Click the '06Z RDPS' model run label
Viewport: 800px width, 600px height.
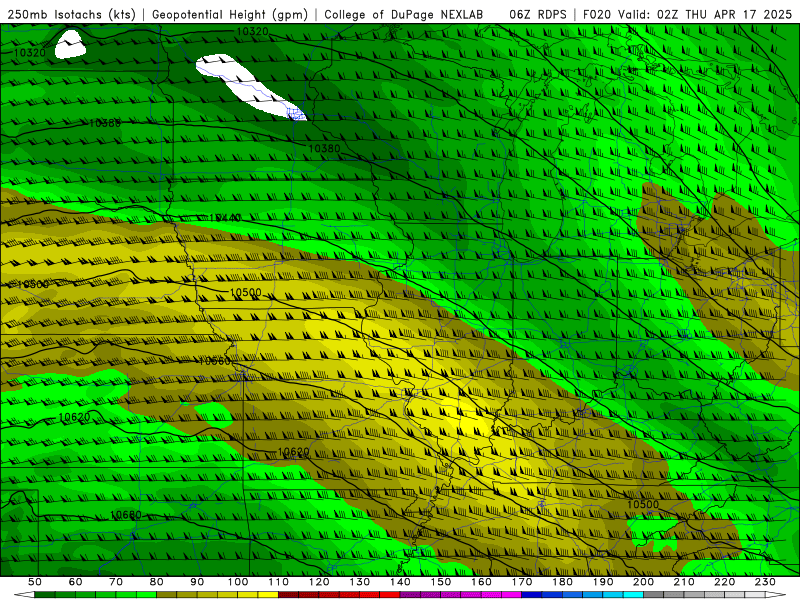tap(538, 15)
